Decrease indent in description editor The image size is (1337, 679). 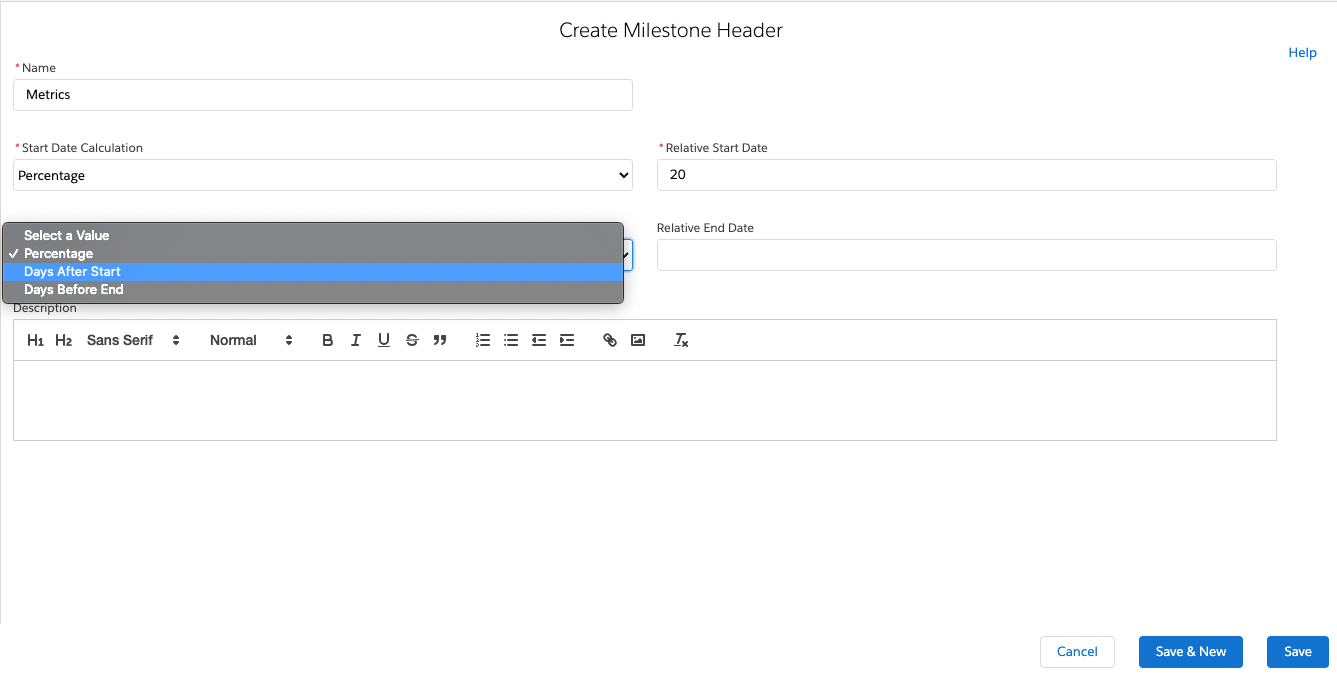click(539, 340)
